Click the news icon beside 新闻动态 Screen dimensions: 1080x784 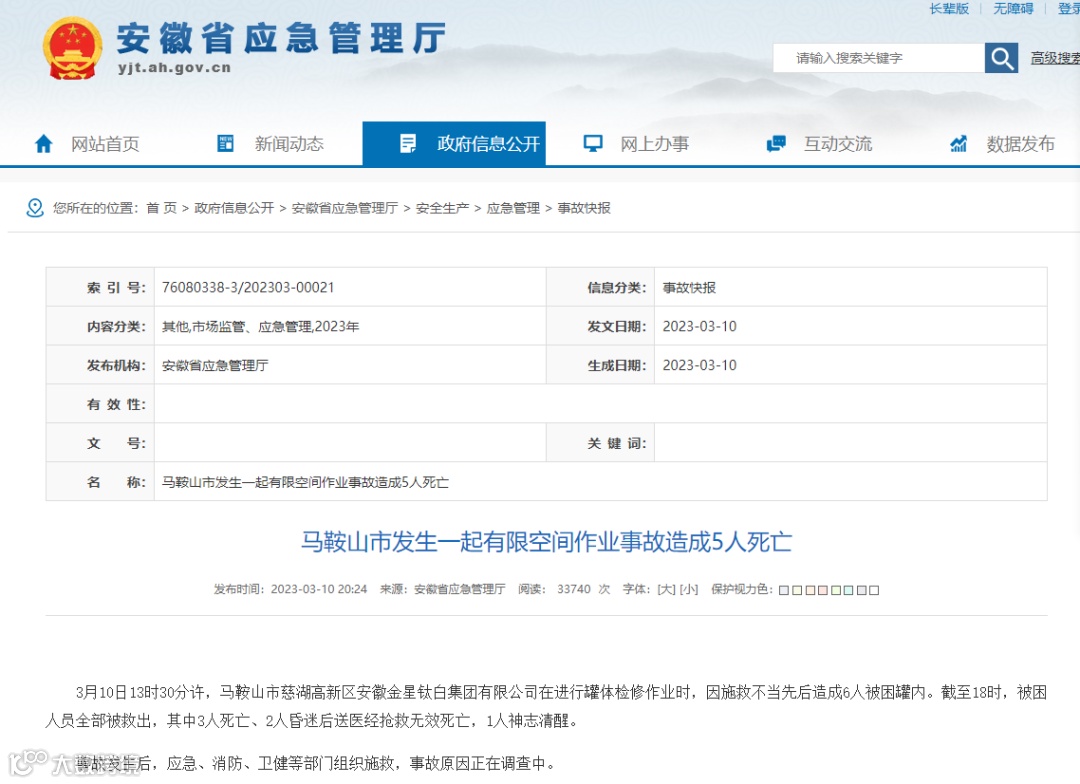(x=225, y=143)
